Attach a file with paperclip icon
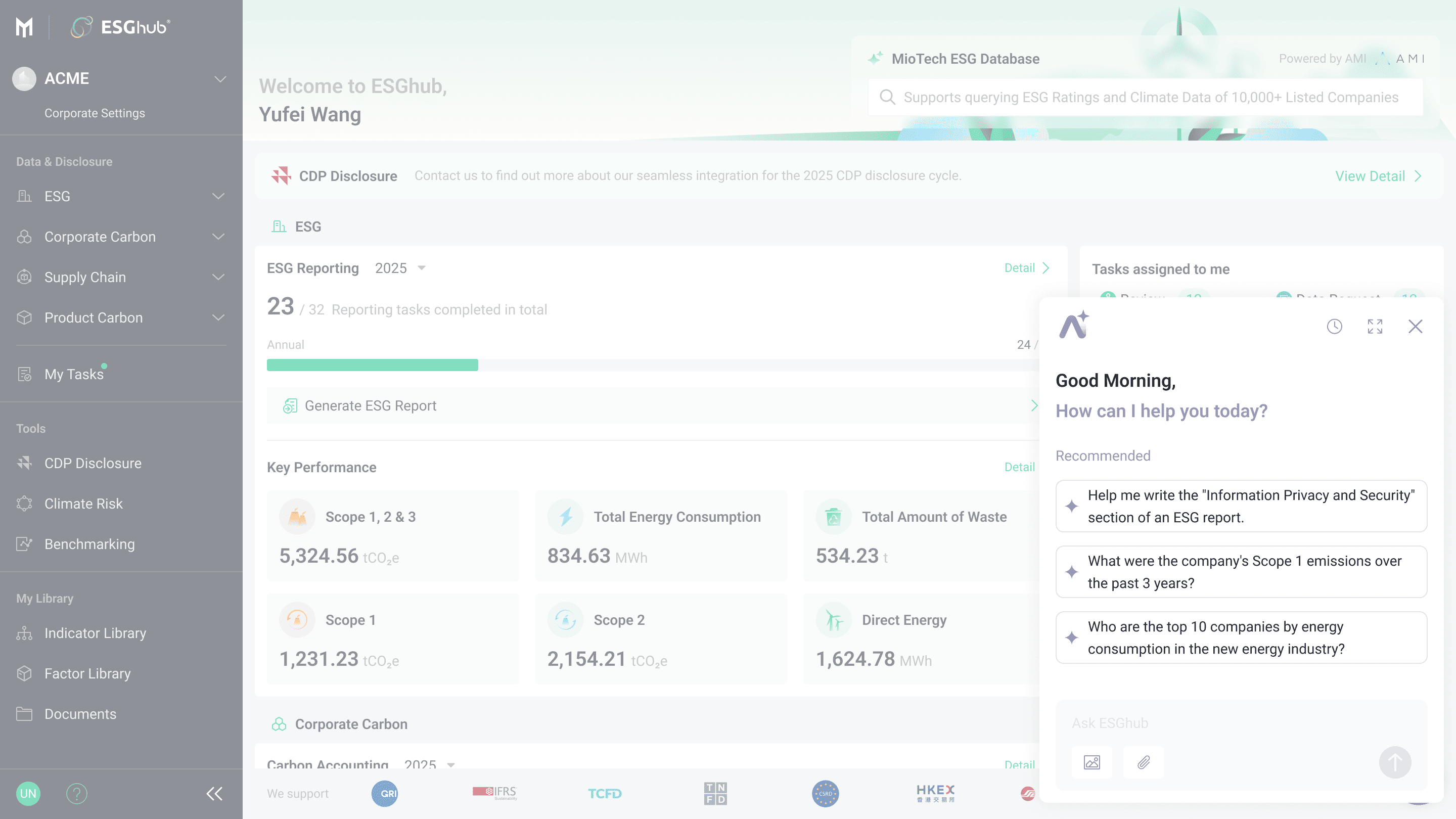Screen dimensions: 1456x819 1144,762
